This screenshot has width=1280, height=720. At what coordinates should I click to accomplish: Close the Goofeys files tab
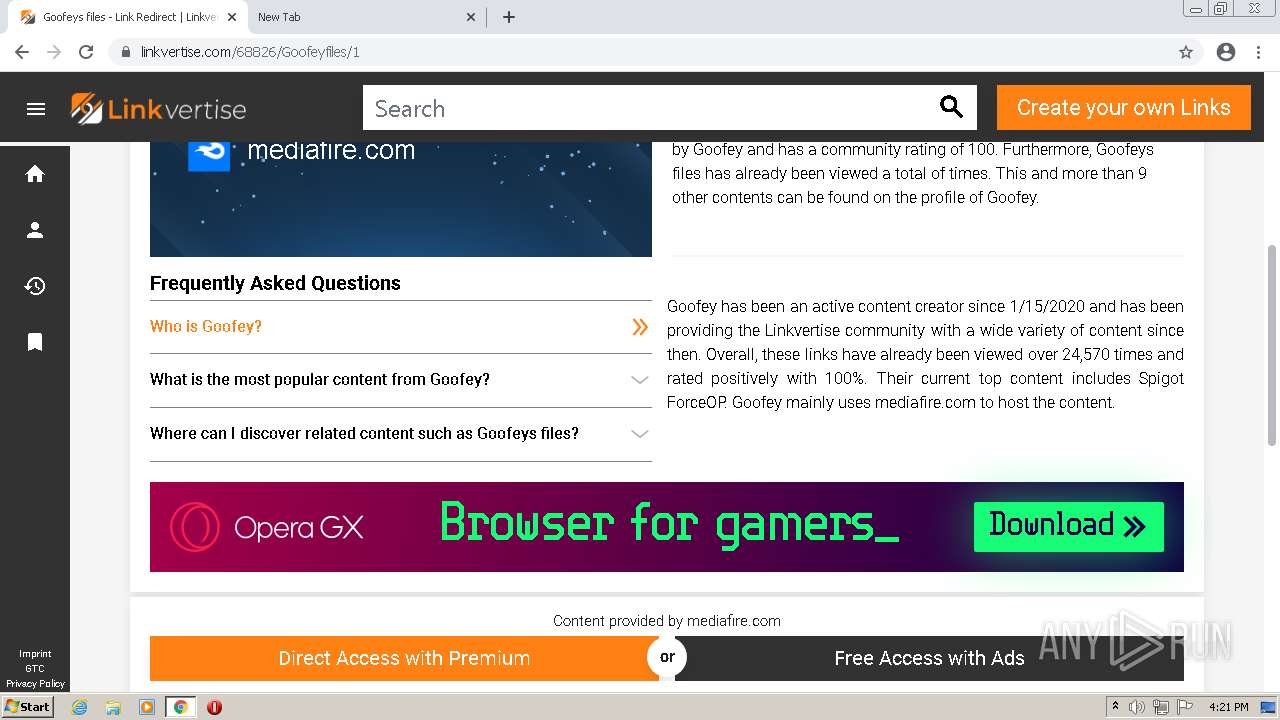[x=232, y=17]
